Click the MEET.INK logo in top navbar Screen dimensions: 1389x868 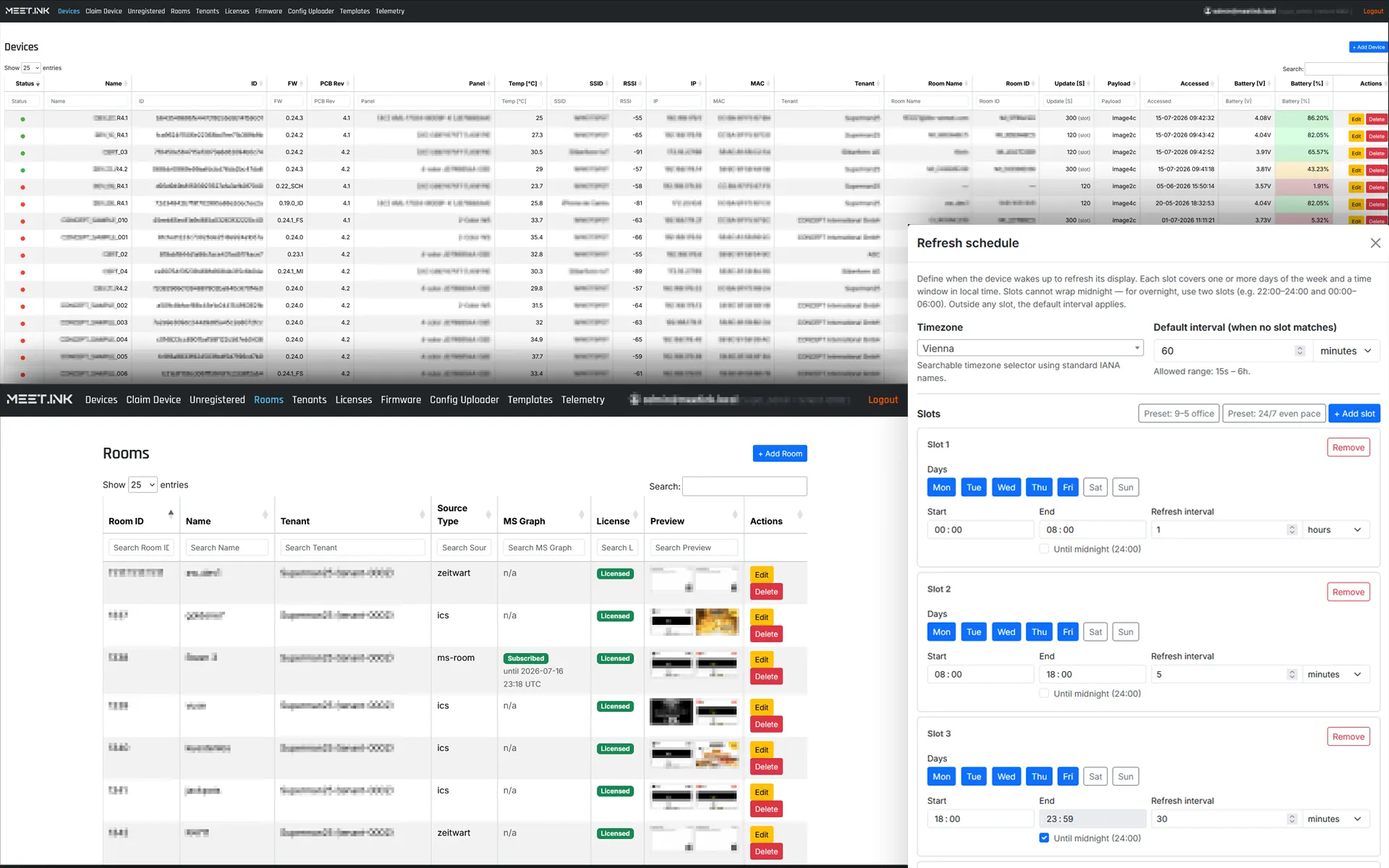point(27,11)
